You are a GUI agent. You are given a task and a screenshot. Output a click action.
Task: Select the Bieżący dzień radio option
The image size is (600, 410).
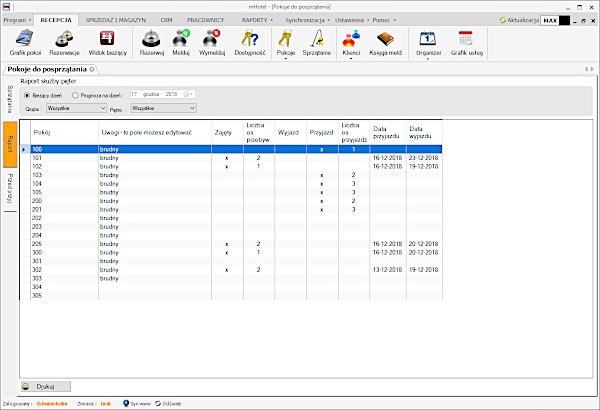click(x=27, y=94)
